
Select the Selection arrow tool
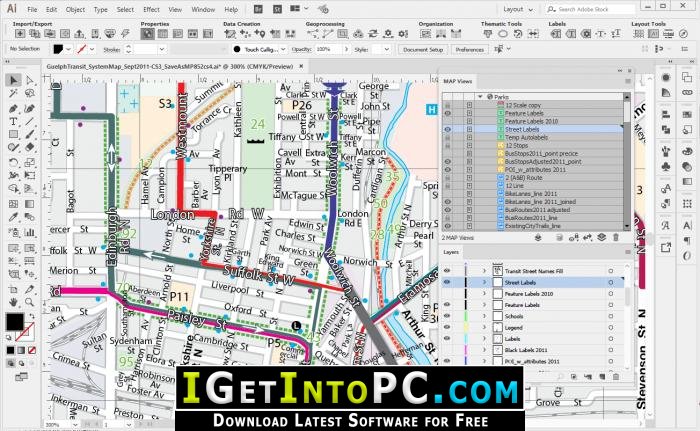pyautogui.click(x=13, y=80)
